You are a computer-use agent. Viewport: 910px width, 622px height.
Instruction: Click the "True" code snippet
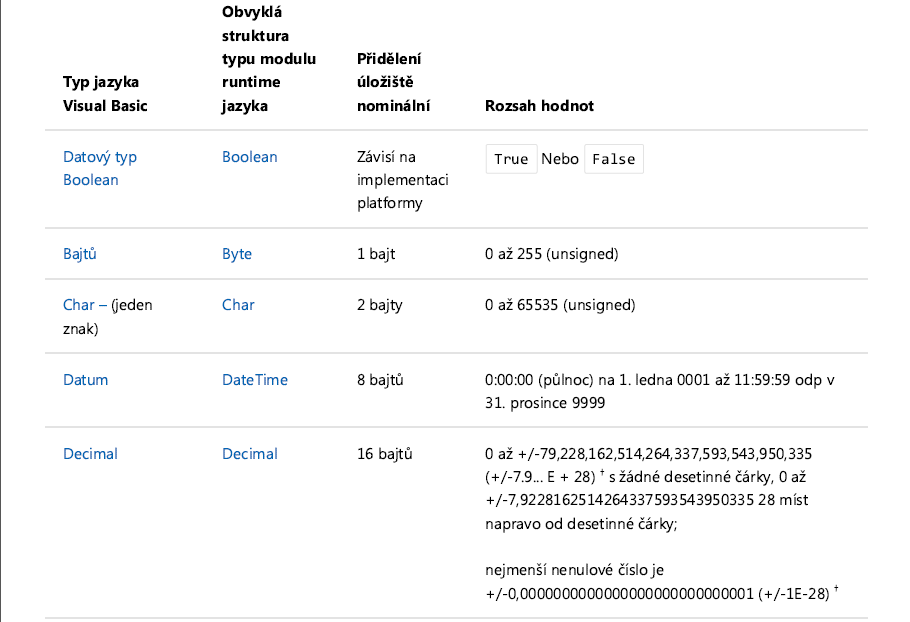[511, 159]
